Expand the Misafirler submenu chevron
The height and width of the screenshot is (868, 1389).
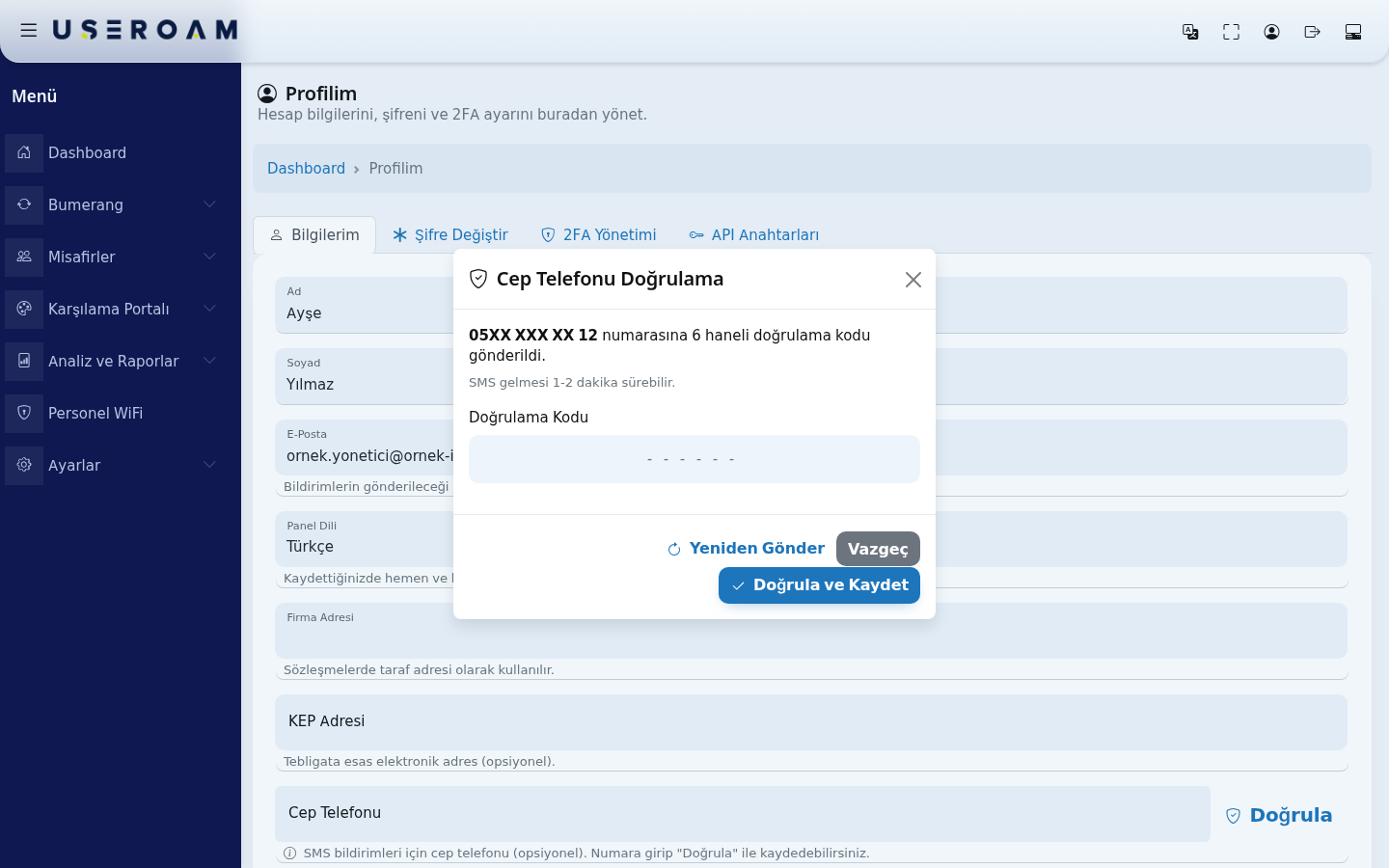click(209, 257)
